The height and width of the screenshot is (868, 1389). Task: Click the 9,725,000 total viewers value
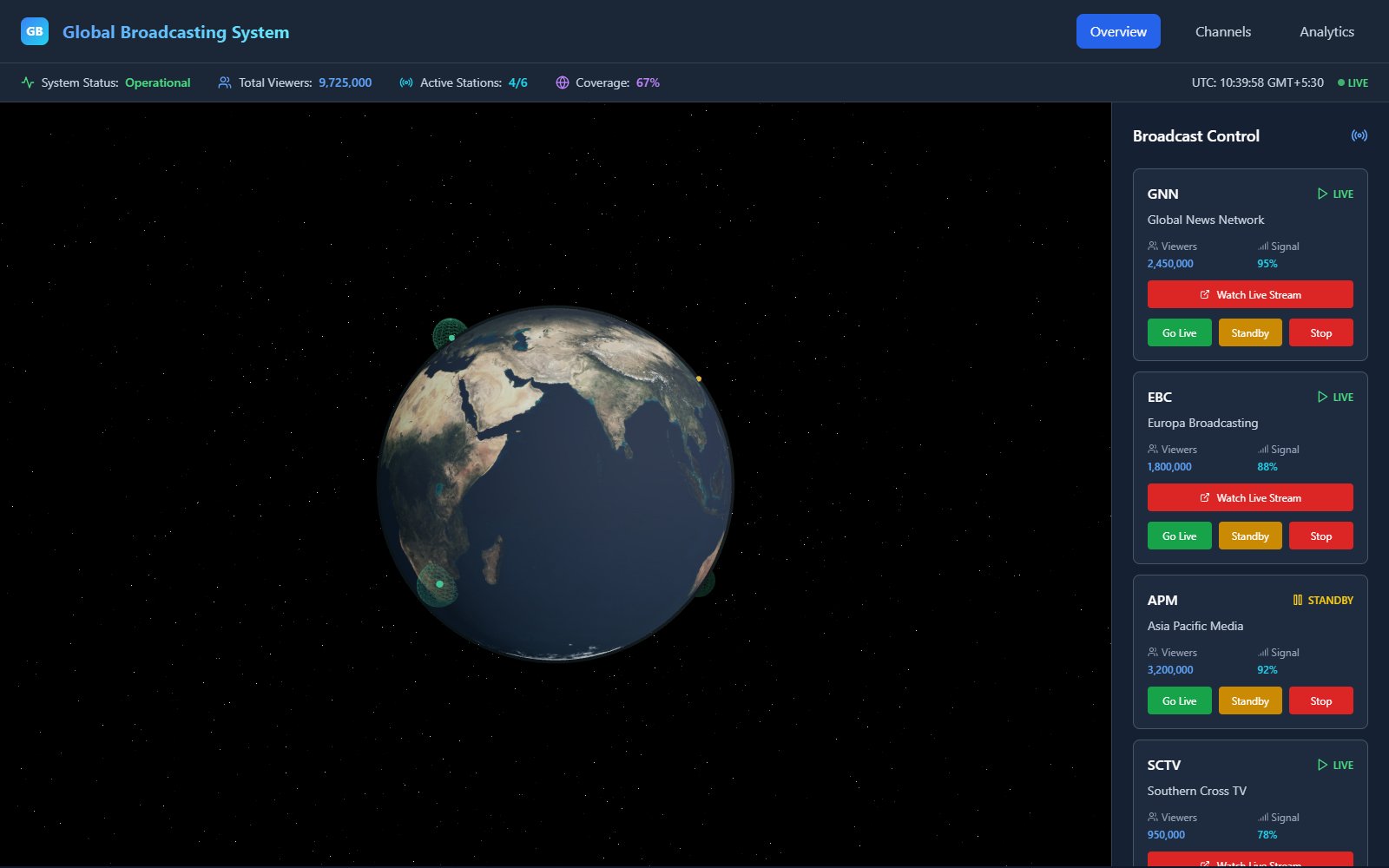point(345,82)
